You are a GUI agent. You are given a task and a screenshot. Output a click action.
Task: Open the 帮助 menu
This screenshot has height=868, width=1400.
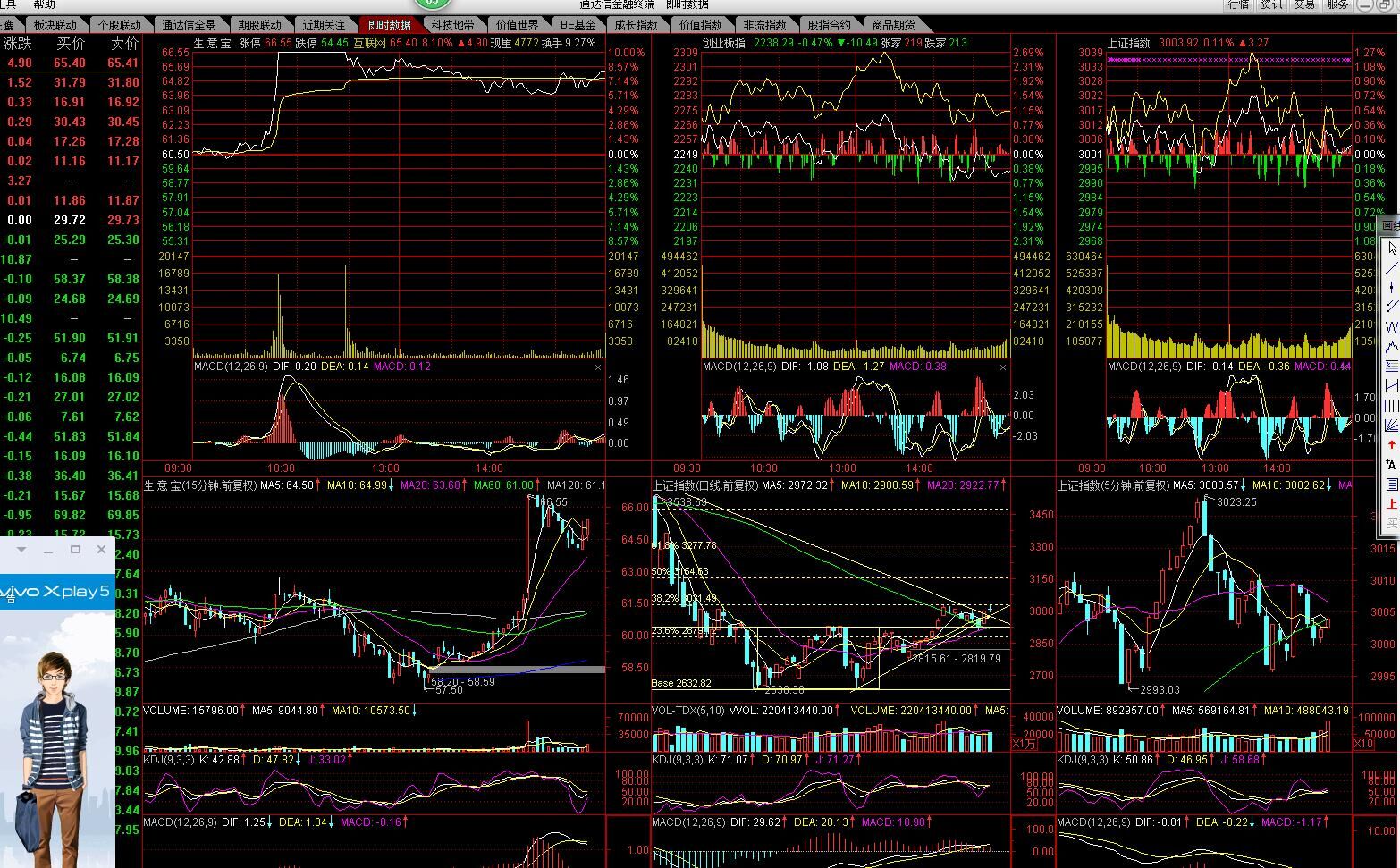pos(44,5)
